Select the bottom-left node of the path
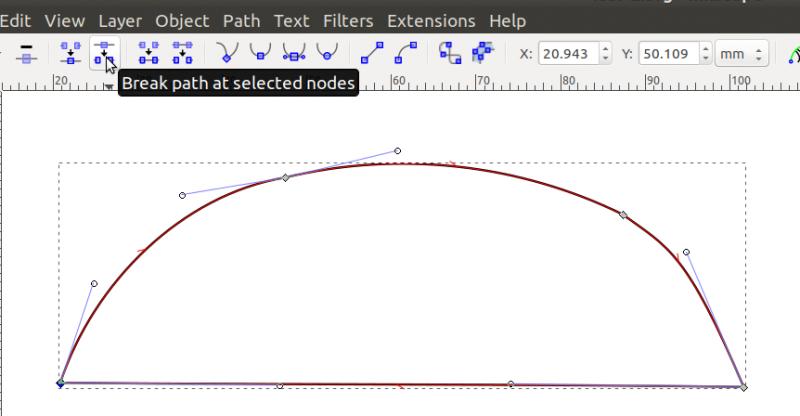Viewport: 800px width, 416px height. point(61,383)
